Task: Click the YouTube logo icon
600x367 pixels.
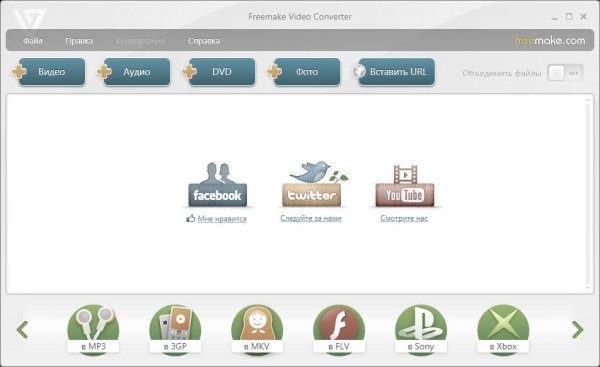Action: [x=405, y=186]
